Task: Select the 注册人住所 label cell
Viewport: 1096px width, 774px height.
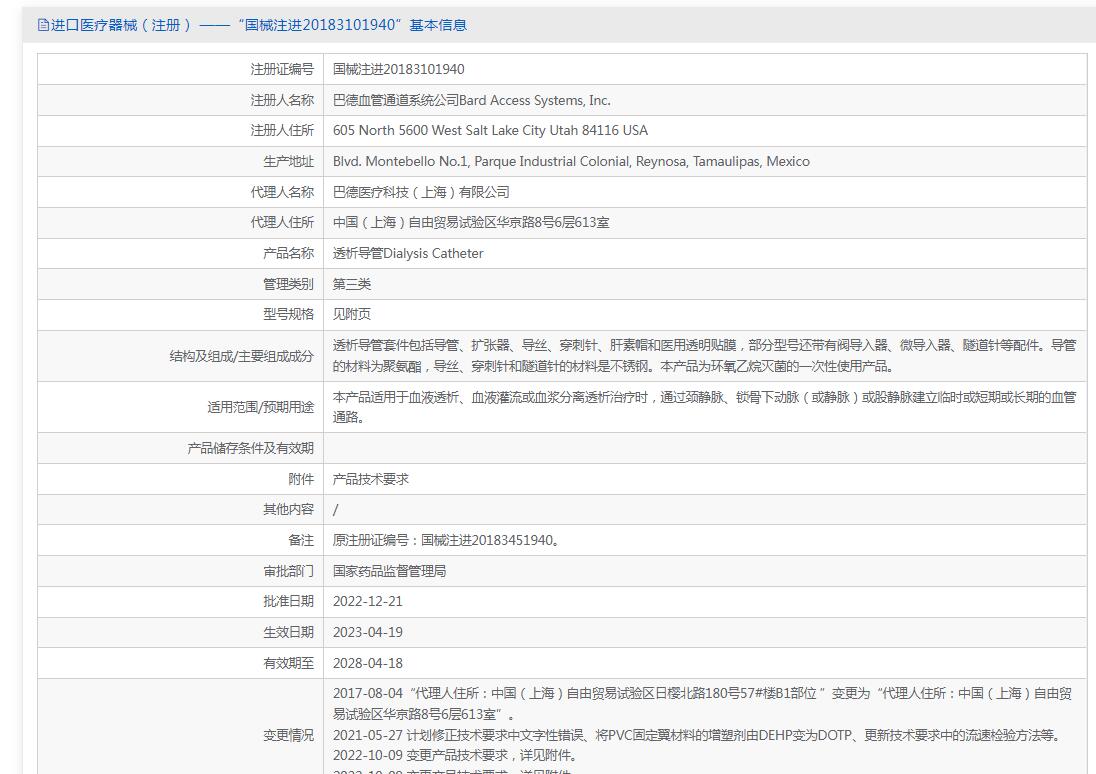Action: pyautogui.click(x=180, y=131)
